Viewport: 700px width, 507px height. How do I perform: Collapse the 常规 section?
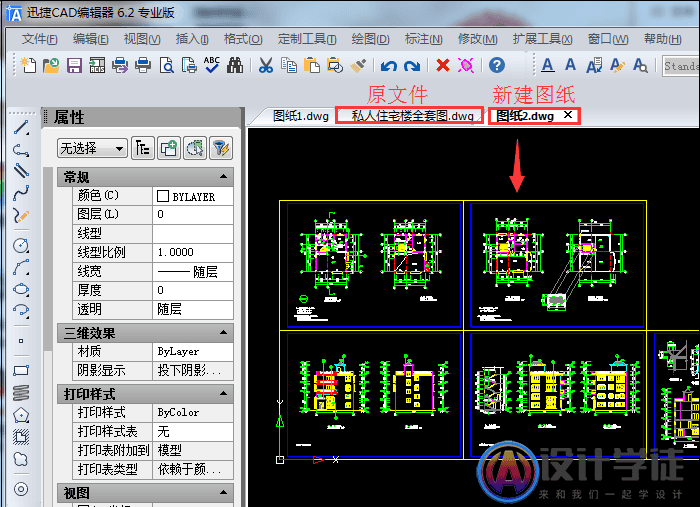pos(224,177)
